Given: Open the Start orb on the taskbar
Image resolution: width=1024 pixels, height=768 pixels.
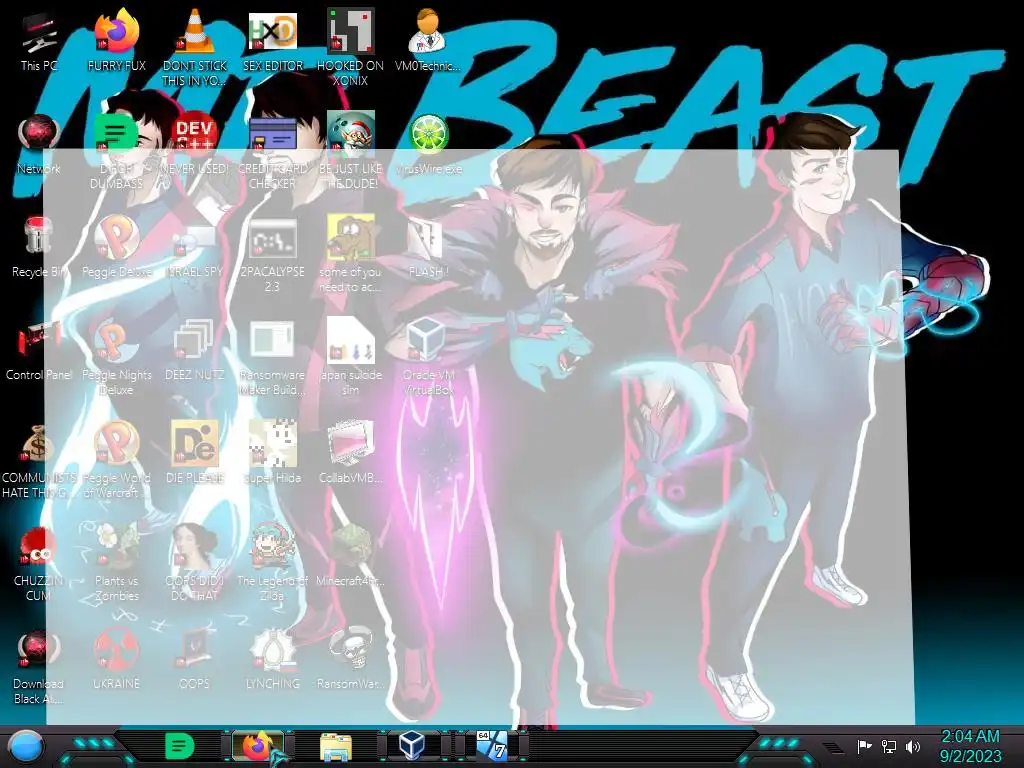Looking at the screenshot, I should point(25,746).
